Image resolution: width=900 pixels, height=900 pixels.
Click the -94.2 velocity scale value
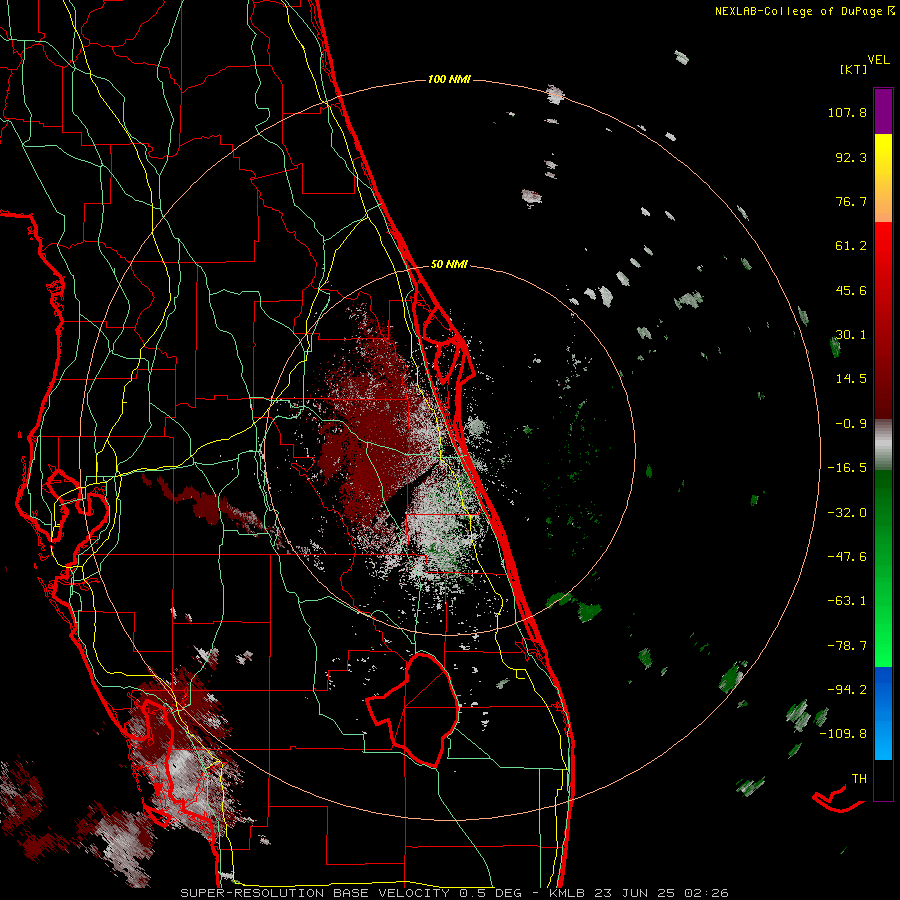tap(847, 690)
